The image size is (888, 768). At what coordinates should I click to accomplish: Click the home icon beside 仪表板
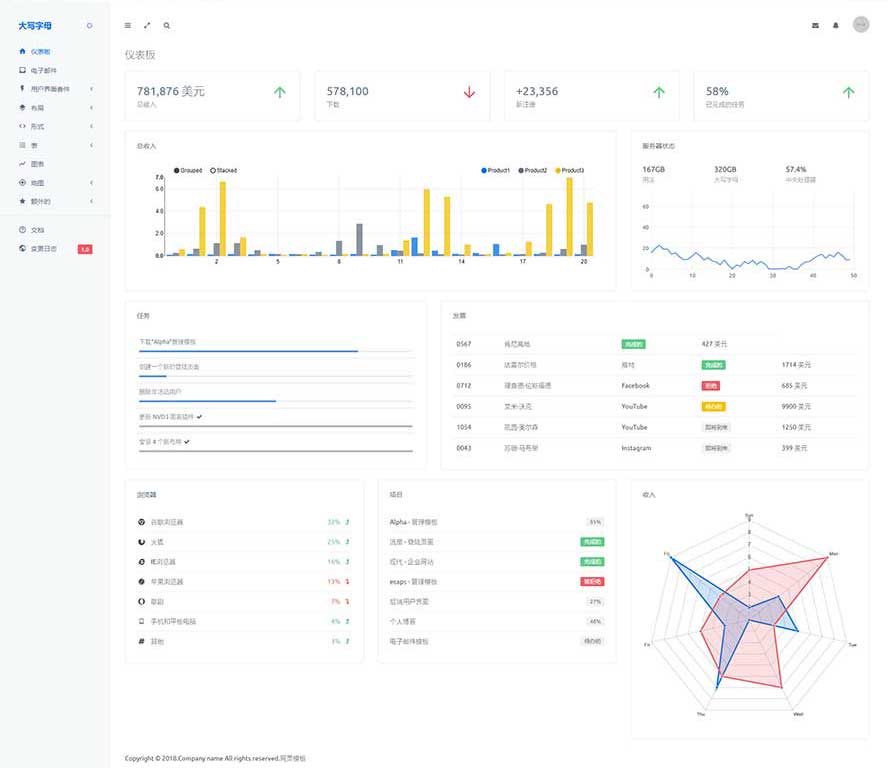(22, 51)
